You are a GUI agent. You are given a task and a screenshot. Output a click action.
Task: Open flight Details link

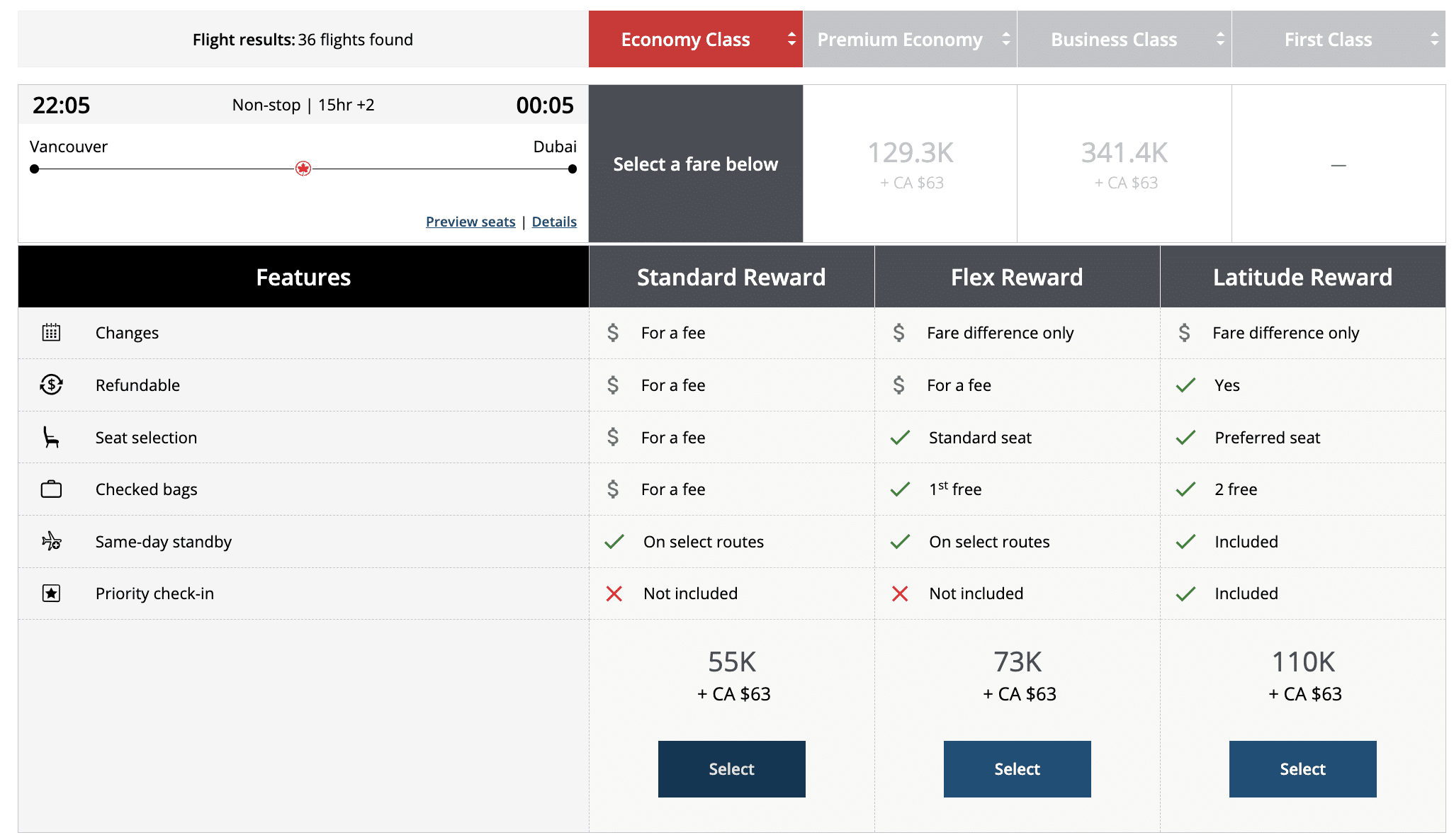click(x=554, y=222)
